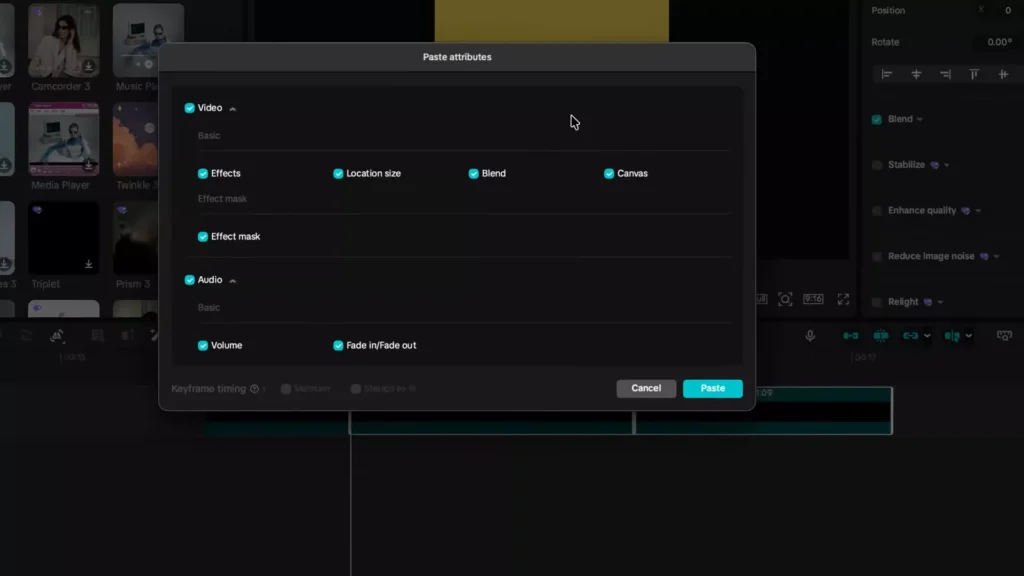Collapse the Audio attributes section
The height and width of the screenshot is (576, 1024).
232,280
